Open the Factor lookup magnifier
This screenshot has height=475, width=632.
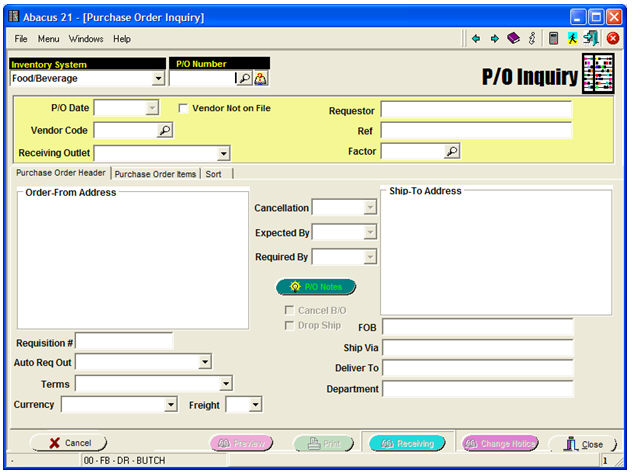point(452,152)
